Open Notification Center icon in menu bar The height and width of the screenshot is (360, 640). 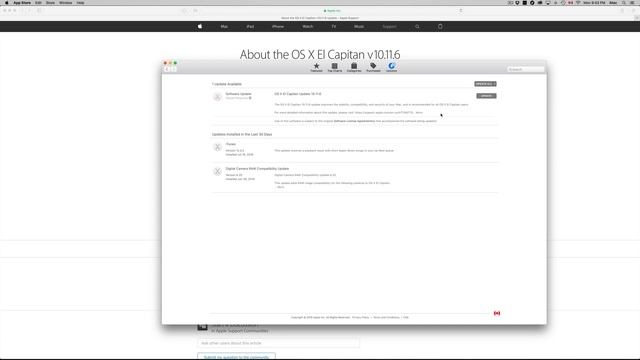pos(633,3)
